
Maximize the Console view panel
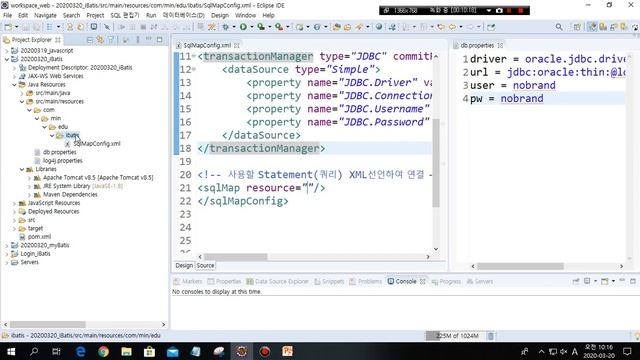tap(633, 281)
